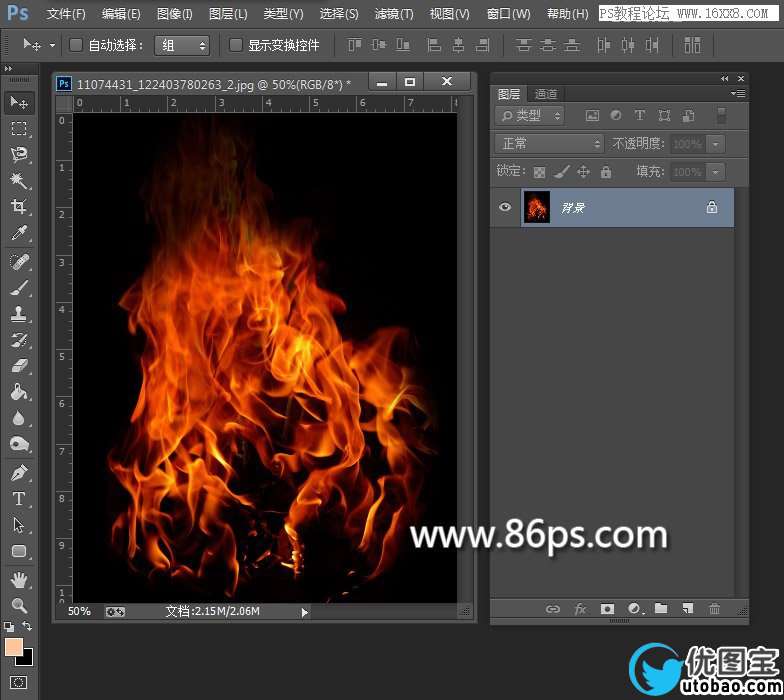Open the 类型 layer filter dropdown

(530, 116)
